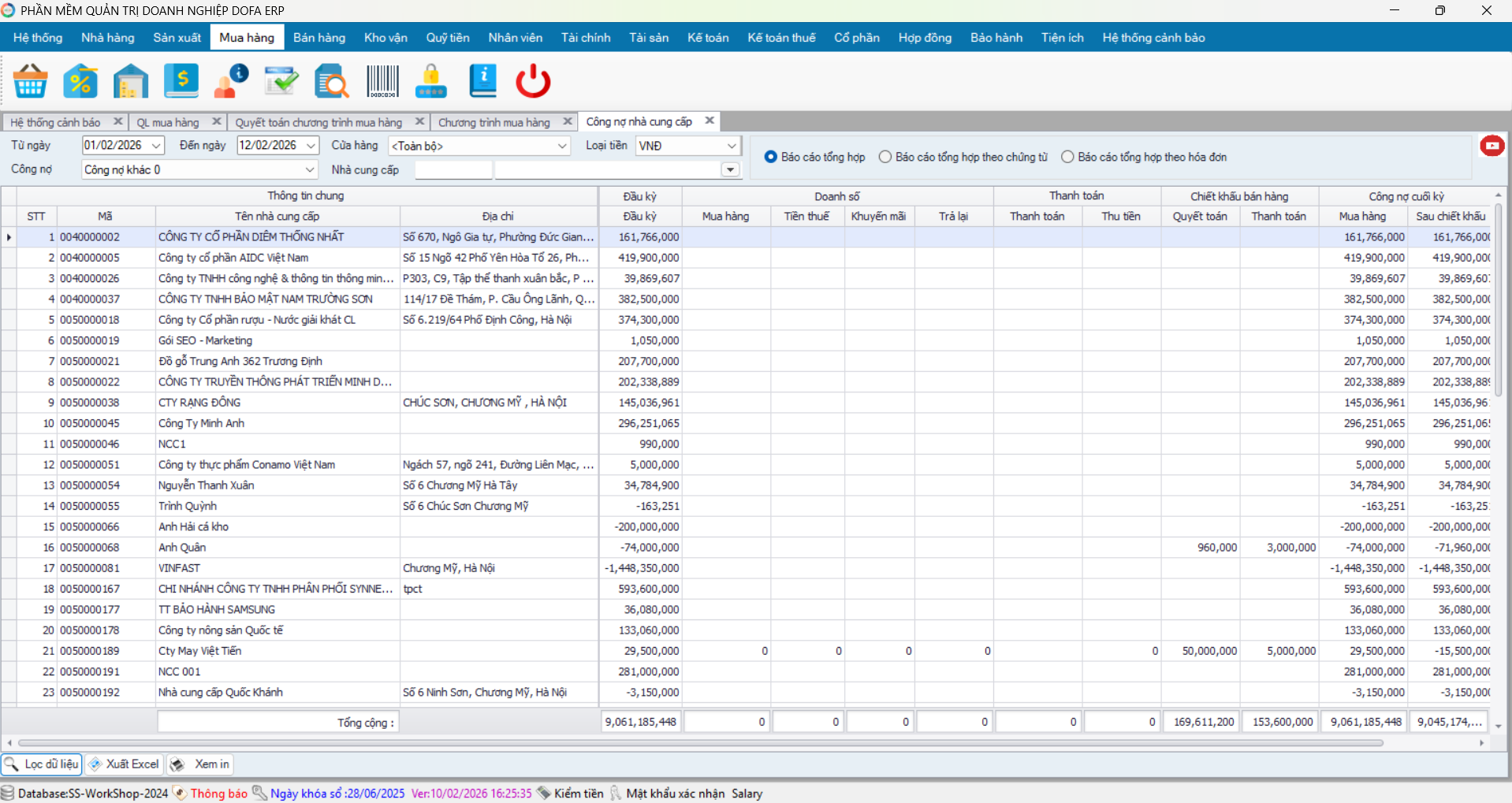This screenshot has width=1512, height=803.
Task: Click the blue information book icon
Action: click(482, 81)
